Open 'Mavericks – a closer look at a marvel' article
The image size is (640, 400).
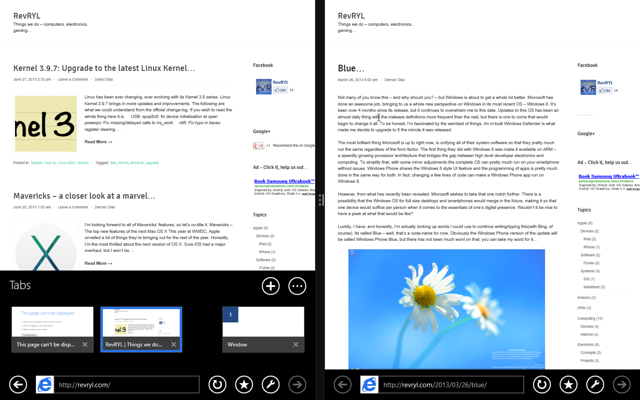click(84, 196)
